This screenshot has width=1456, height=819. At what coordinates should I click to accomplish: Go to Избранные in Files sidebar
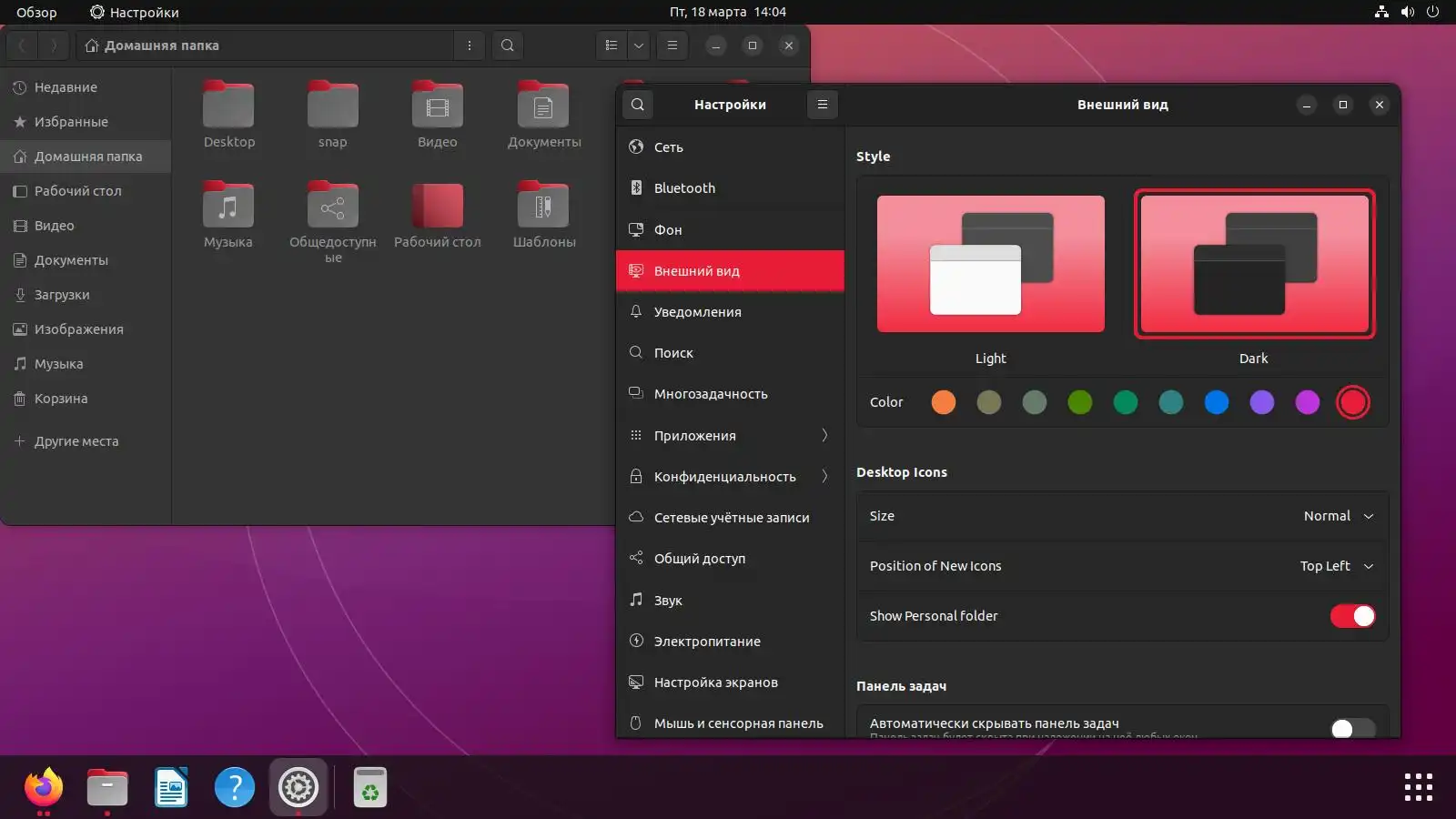pyautogui.click(x=86, y=122)
